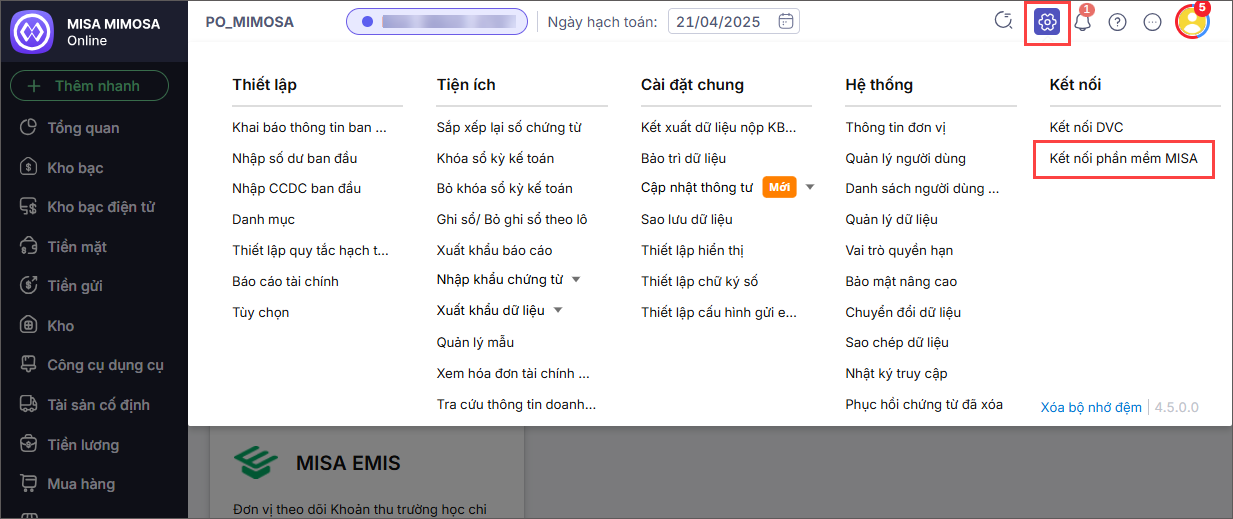Open Kết nối phần mềm MISA
The image size is (1233, 519).
[x=1123, y=158]
